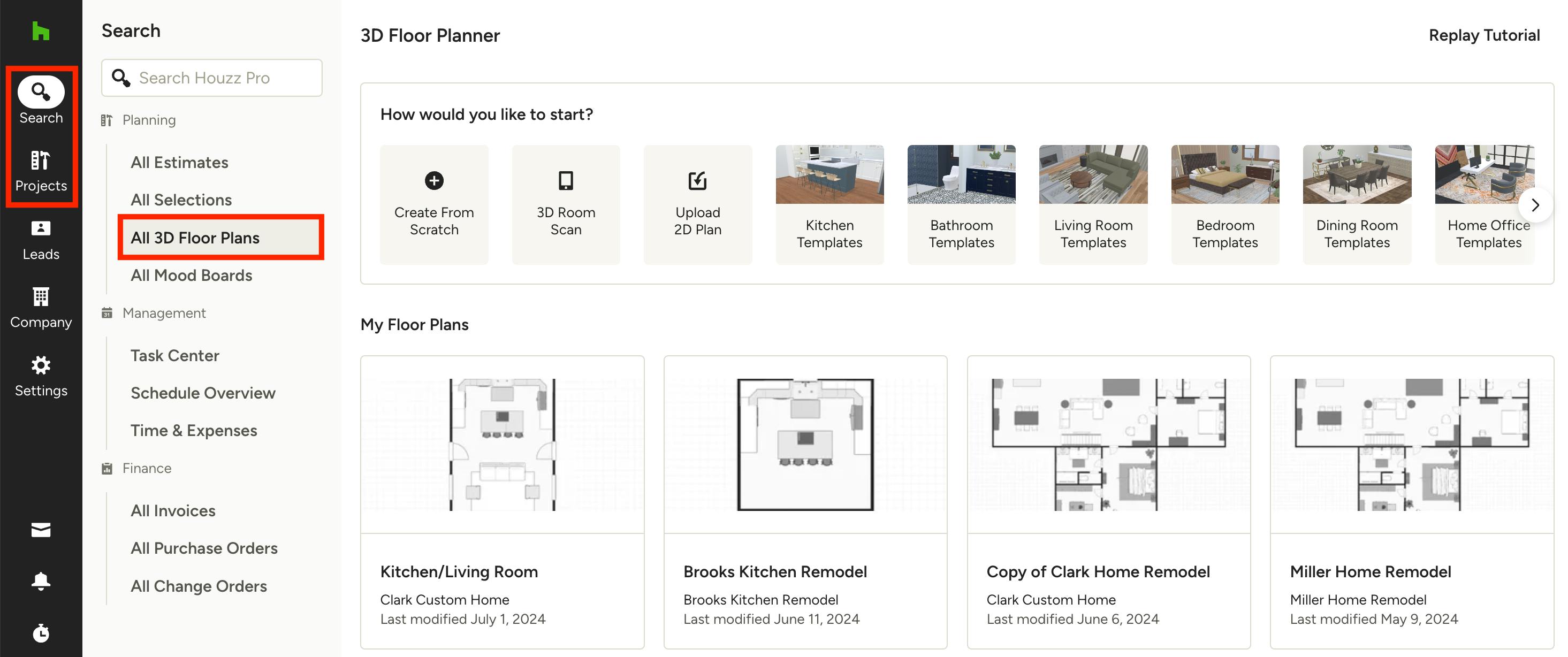This screenshot has width=1568, height=657.
Task: Open Copy of Clark Home Remodel preview
Action: (x=1108, y=445)
